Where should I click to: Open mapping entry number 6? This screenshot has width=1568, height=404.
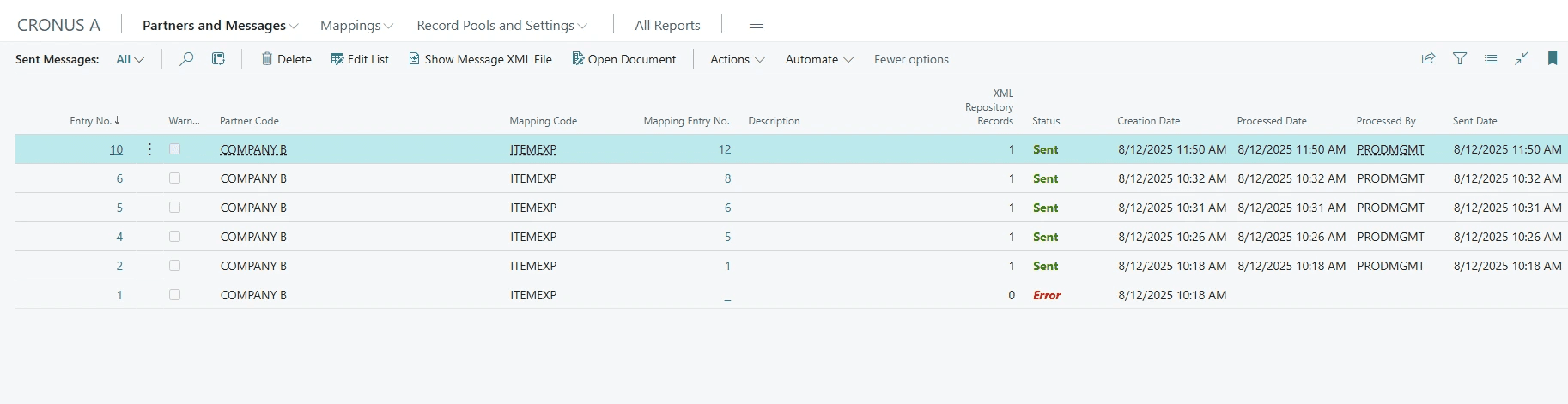coord(727,208)
